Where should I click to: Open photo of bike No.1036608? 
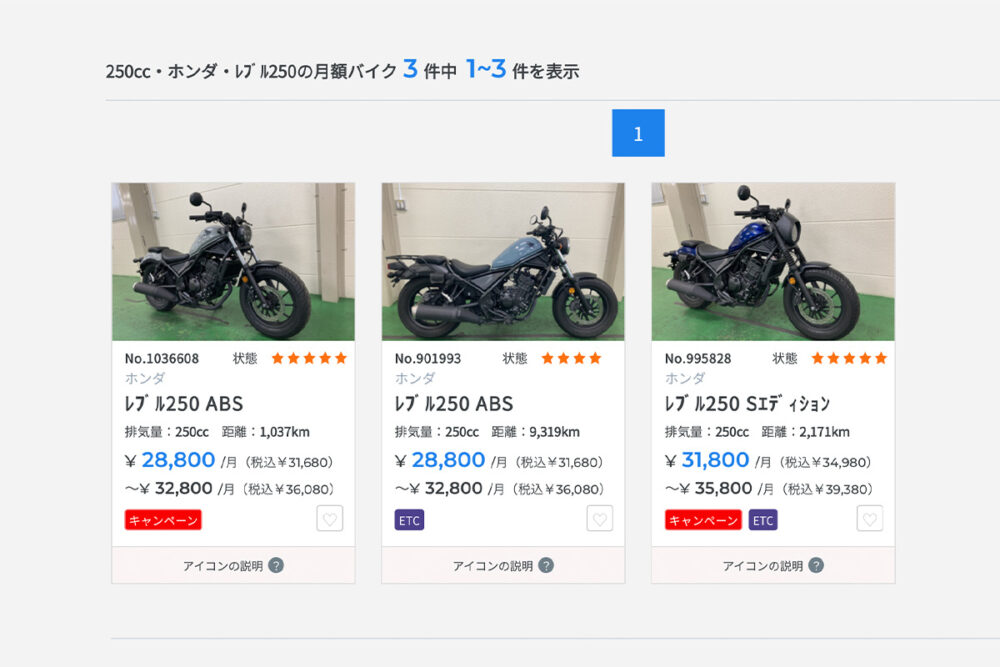pos(233,261)
